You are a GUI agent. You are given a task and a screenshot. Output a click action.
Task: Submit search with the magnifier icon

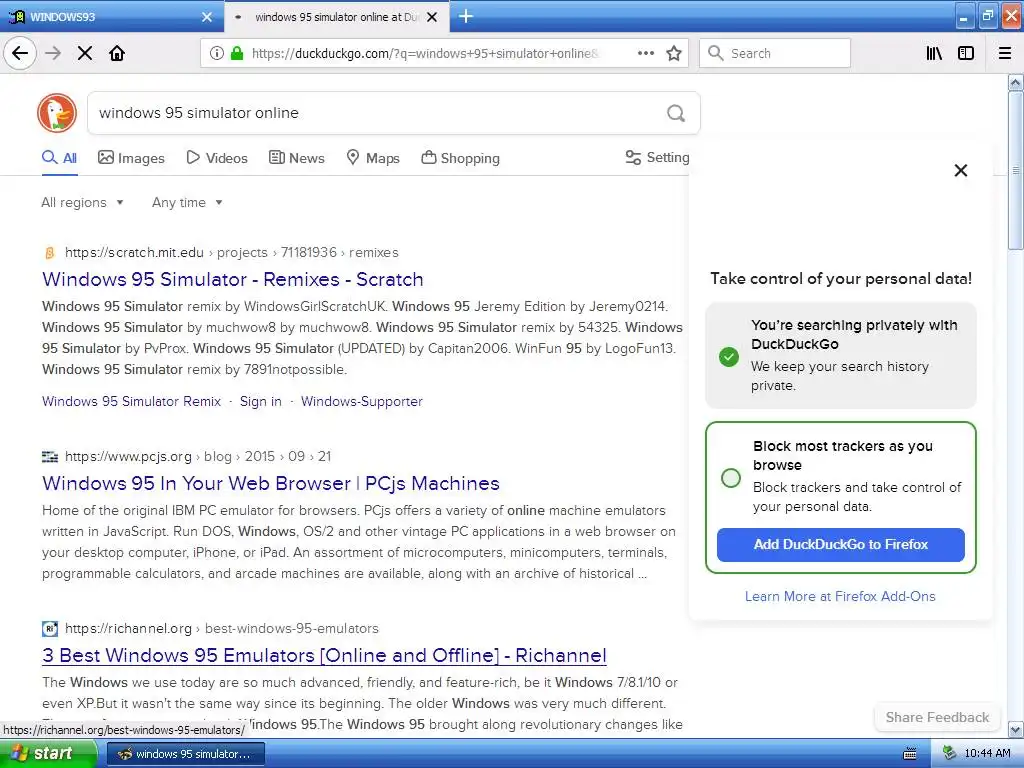pyautogui.click(x=676, y=113)
